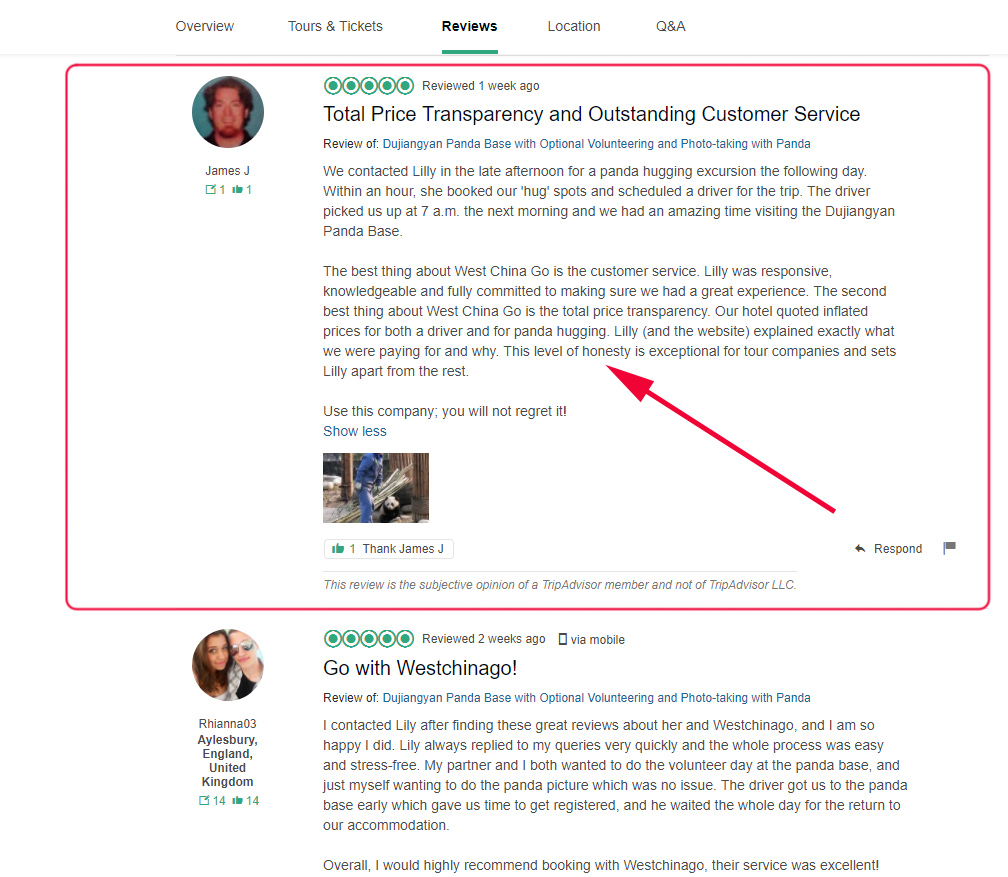This screenshot has height=877, width=1008.
Task: Click Rhianna03's profile avatar photo
Action: (x=228, y=665)
